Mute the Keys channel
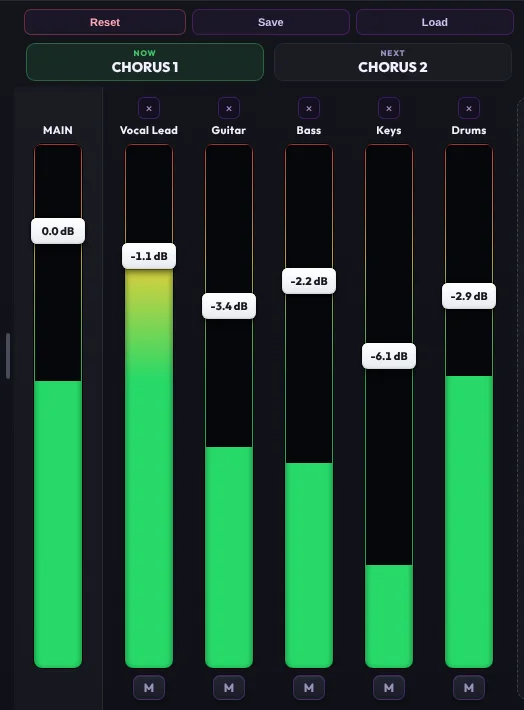This screenshot has height=710, width=524. pos(389,688)
